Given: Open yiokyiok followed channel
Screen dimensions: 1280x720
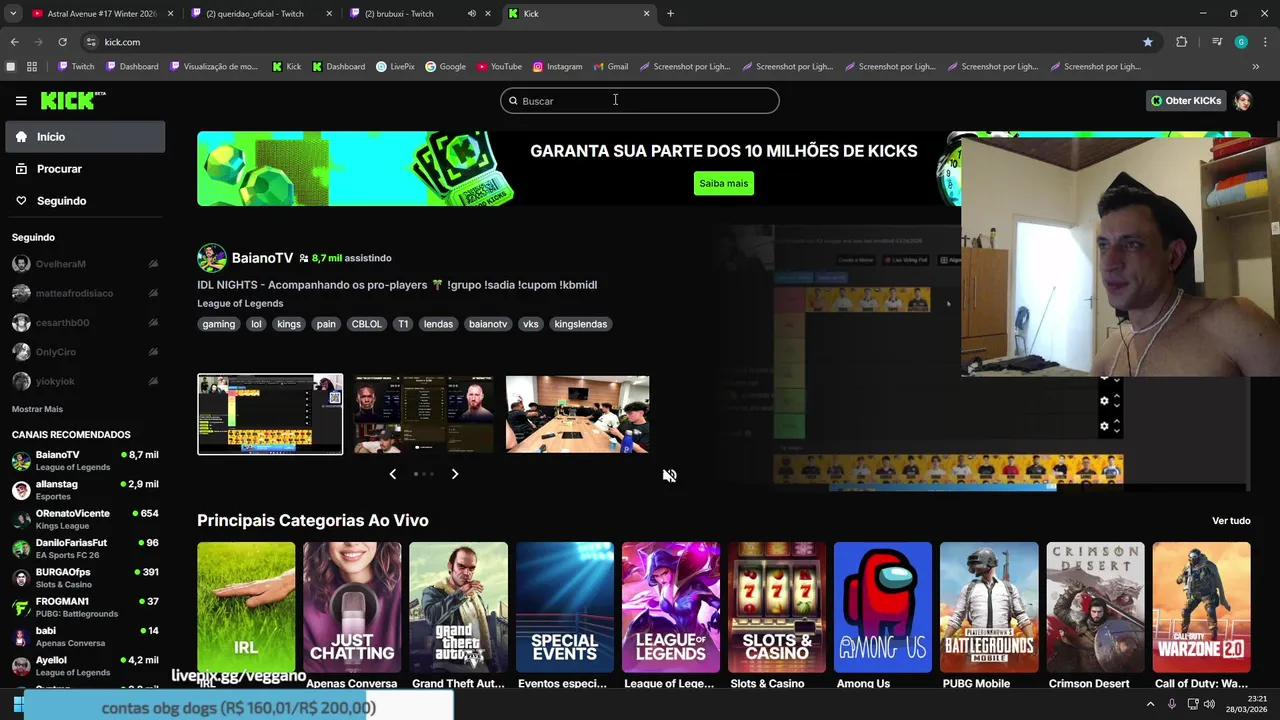Looking at the screenshot, I should [x=85, y=381].
